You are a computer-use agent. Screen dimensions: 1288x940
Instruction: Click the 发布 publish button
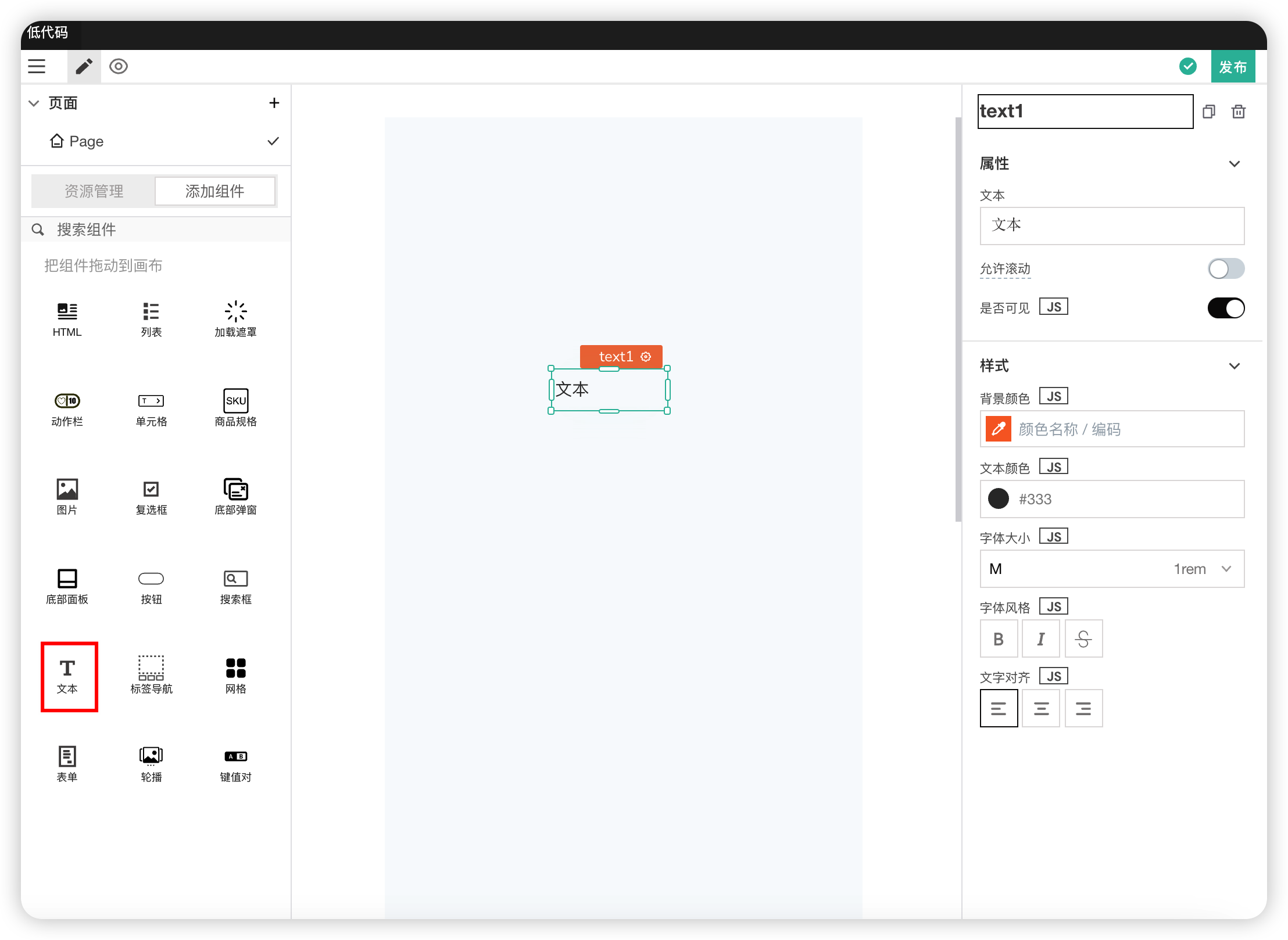point(1232,67)
